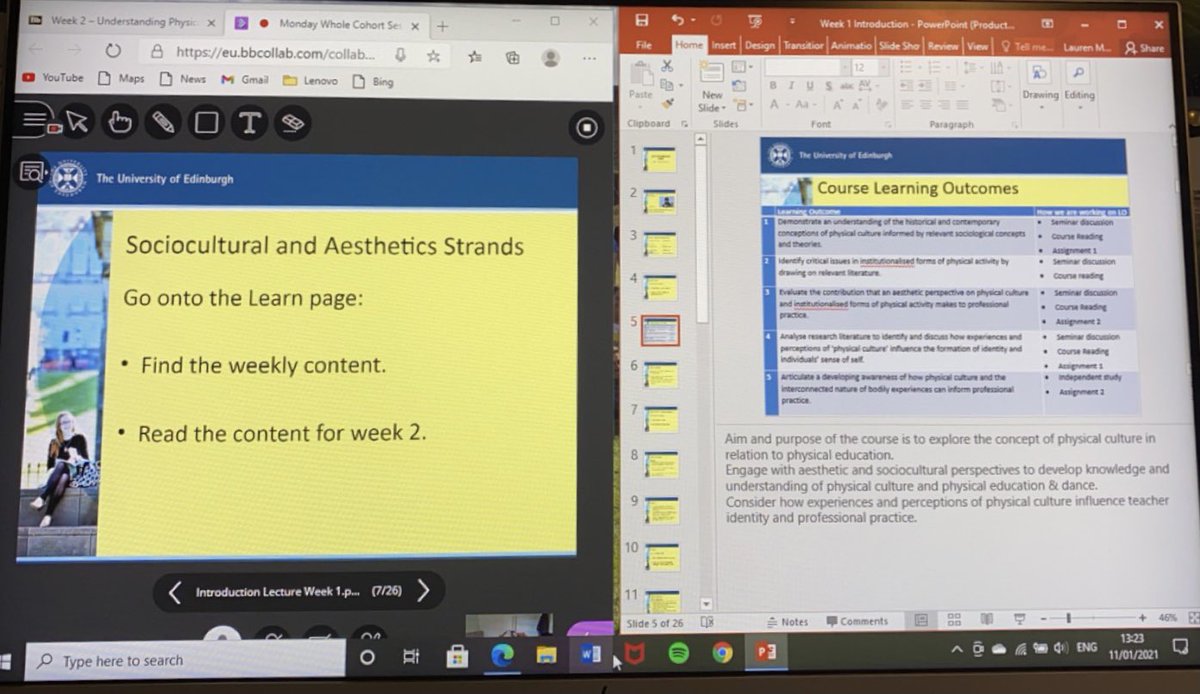
Task: Open Spotify from the taskbar
Action: [x=678, y=654]
